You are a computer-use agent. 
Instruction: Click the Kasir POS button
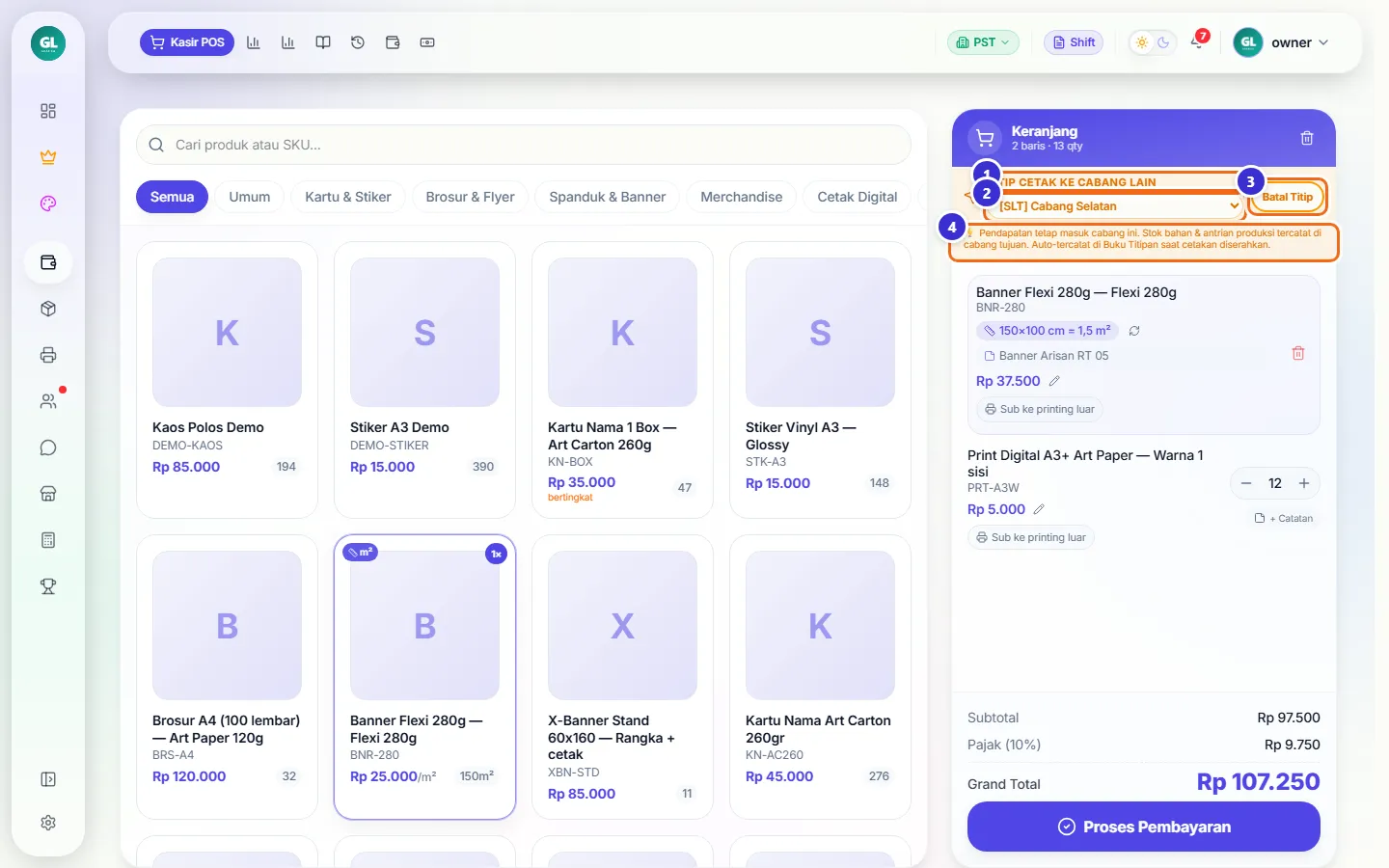[x=187, y=42]
